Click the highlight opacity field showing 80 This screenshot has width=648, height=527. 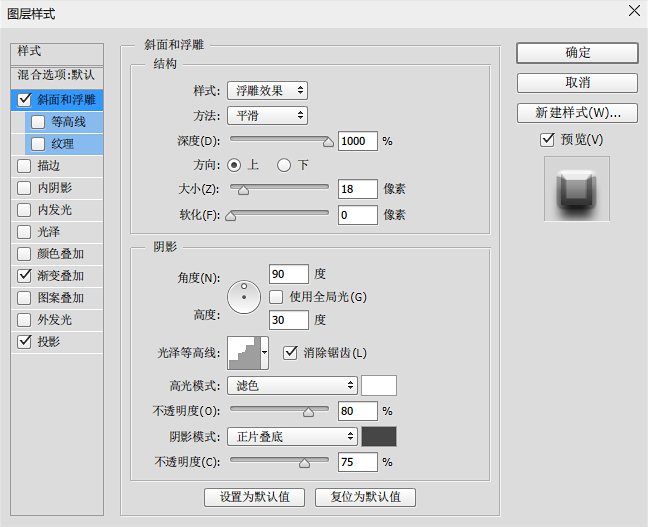click(357, 411)
